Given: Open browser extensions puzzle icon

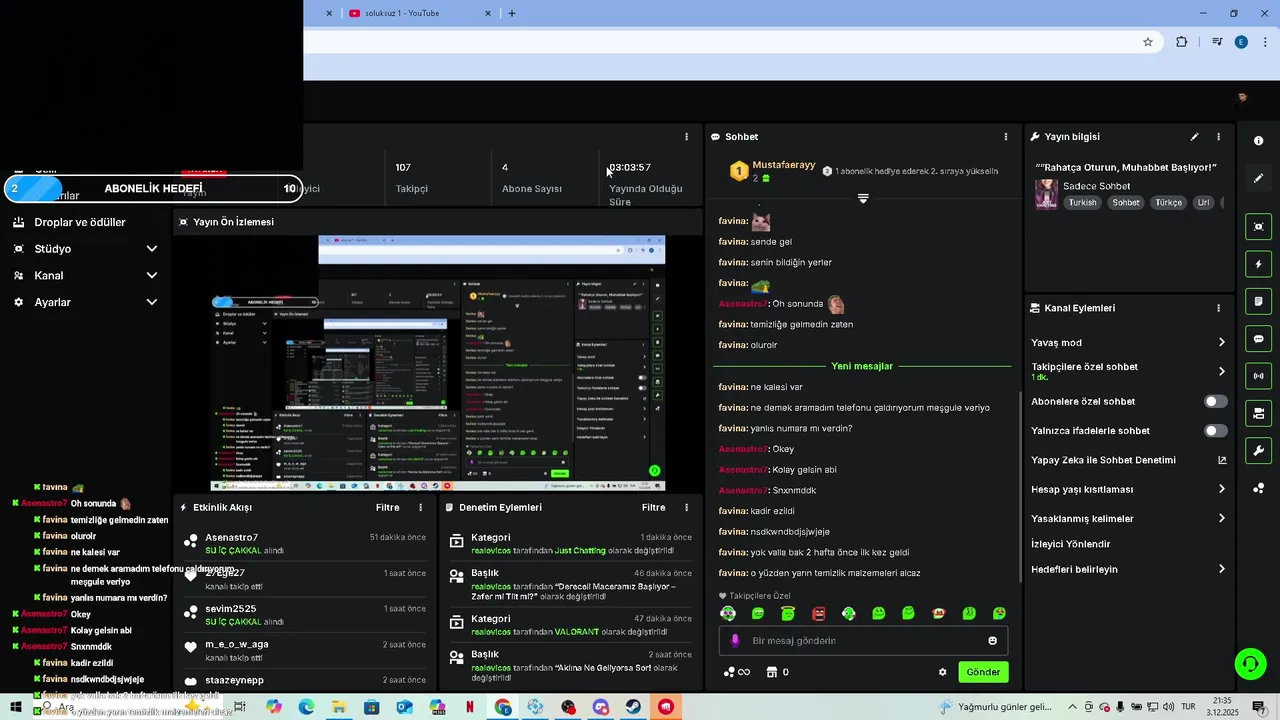Looking at the screenshot, I should pyautogui.click(x=1182, y=42).
